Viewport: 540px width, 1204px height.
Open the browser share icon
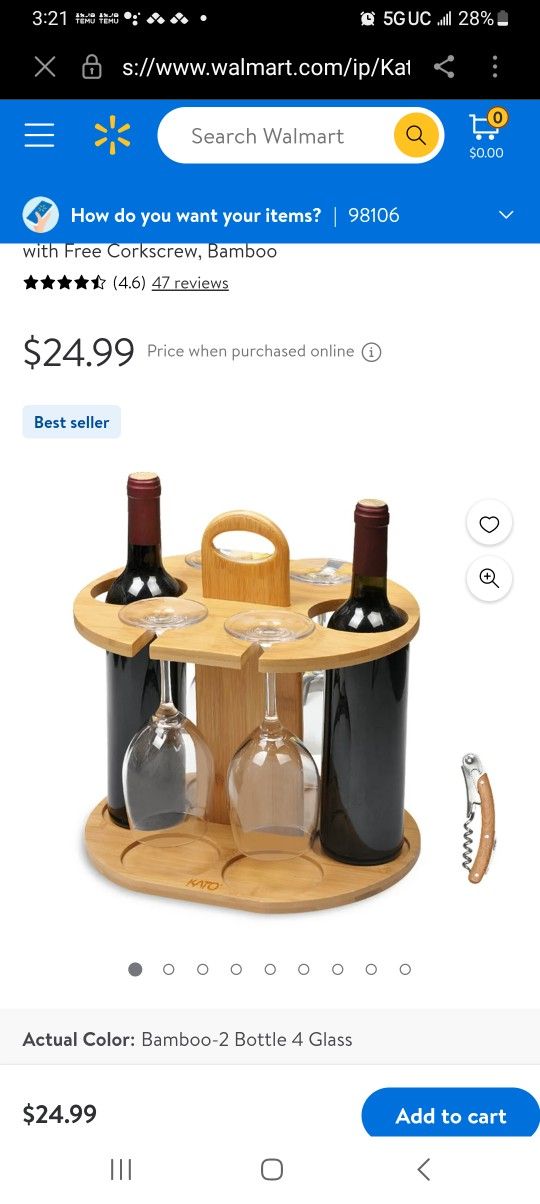[444, 67]
